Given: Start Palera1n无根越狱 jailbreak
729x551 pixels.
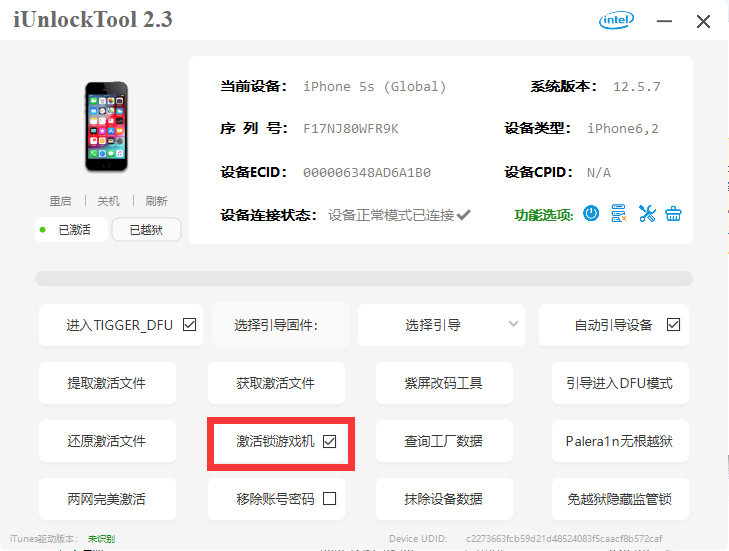Looking at the screenshot, I should point(620,441).
